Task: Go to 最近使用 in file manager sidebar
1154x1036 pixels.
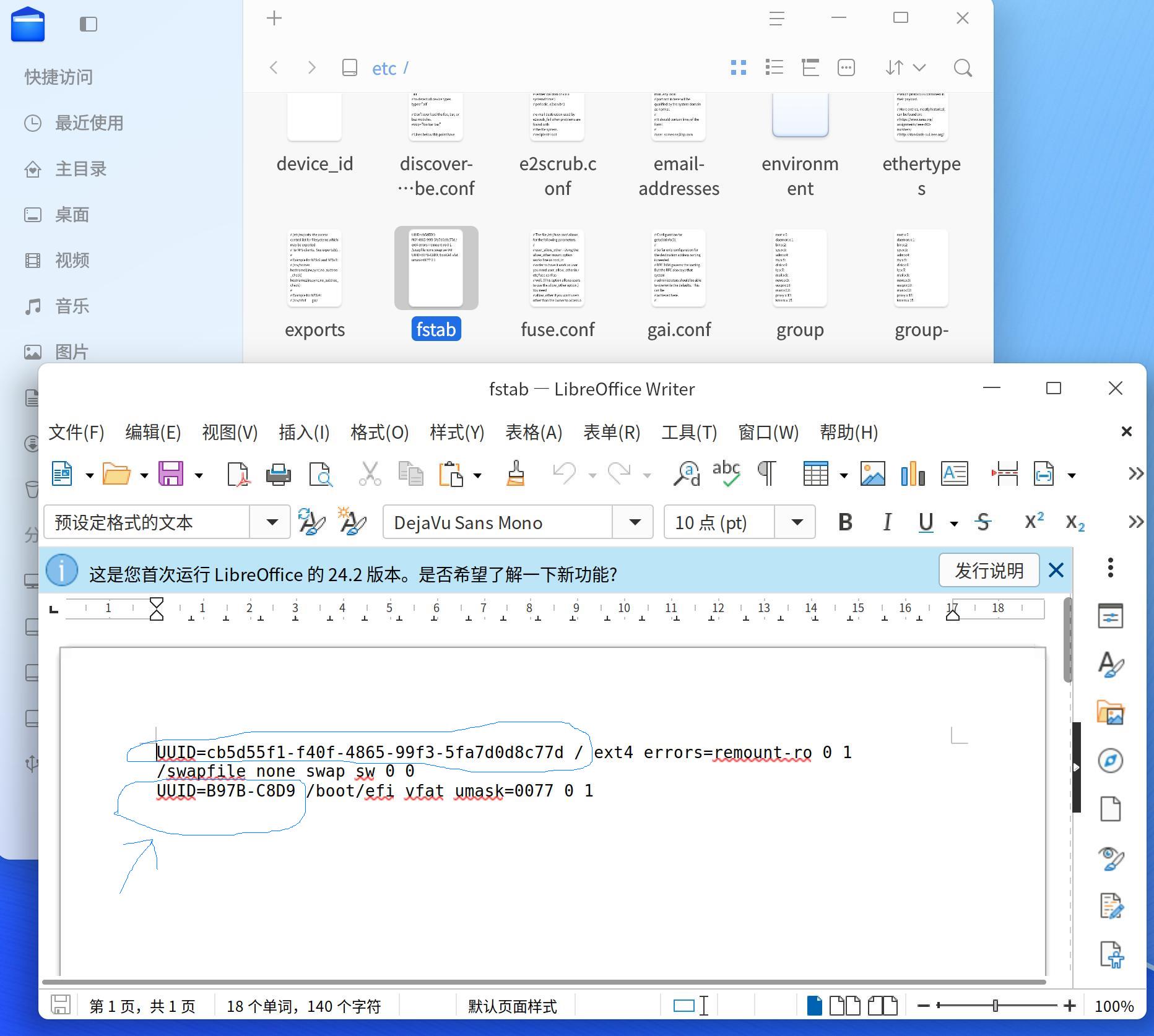Action: pos(89,123)
